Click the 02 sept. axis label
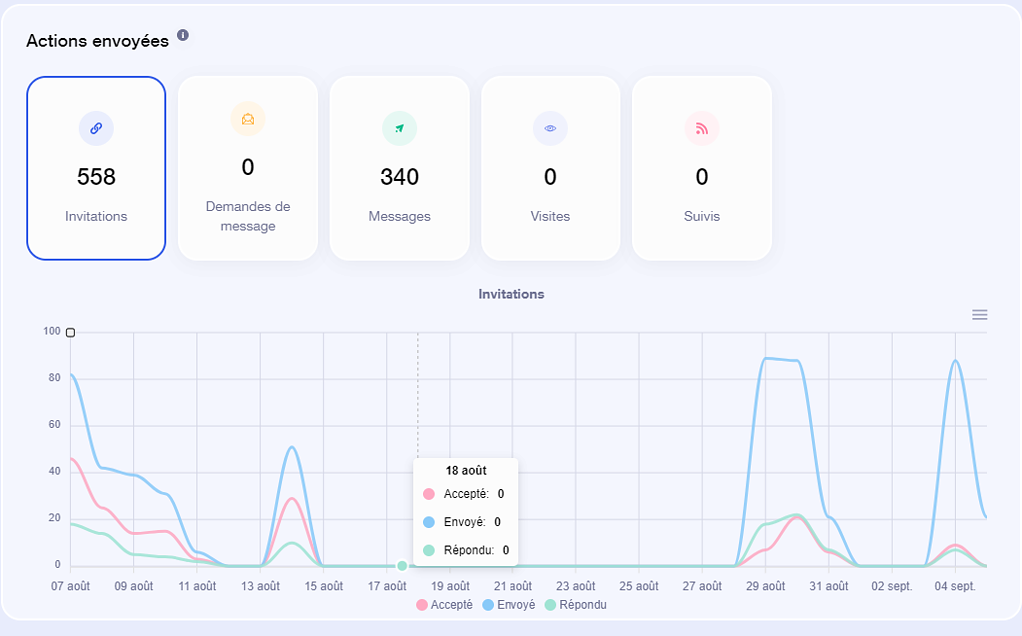Viewport: 1022px width, 636px height. [x=892, y=586]
